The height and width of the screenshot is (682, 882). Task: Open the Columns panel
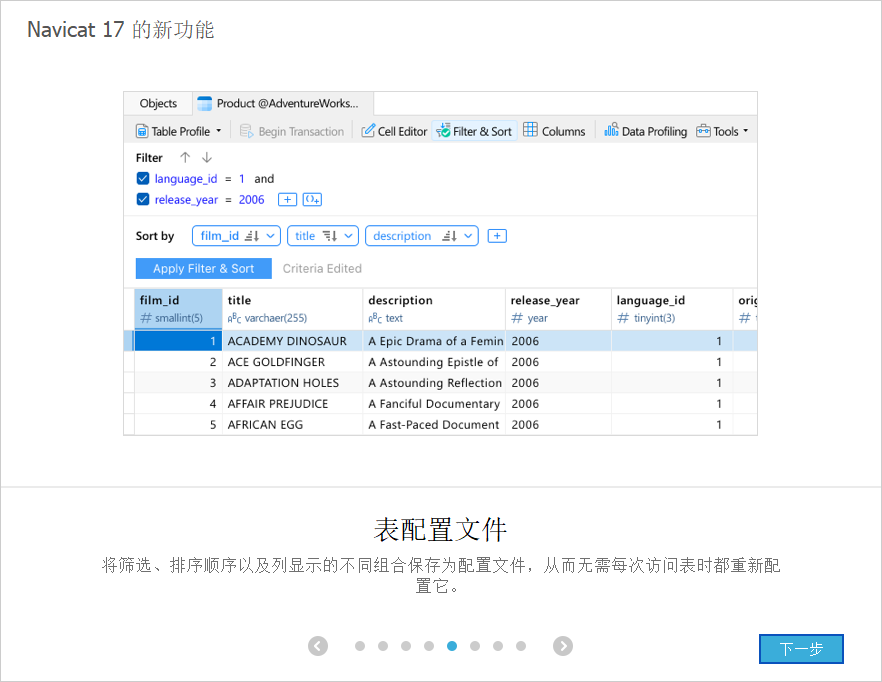click(x=554, y=131)
